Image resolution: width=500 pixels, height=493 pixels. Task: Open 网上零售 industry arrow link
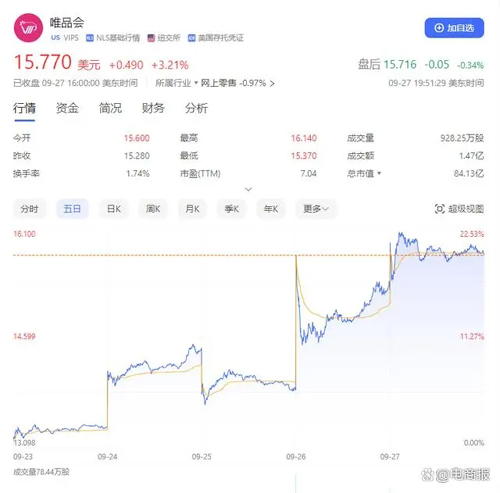click(x=272, y=83)
